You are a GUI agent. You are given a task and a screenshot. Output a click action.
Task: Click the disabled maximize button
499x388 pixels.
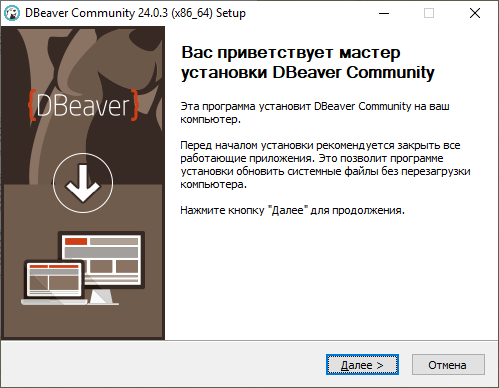(x=429, y=13)
